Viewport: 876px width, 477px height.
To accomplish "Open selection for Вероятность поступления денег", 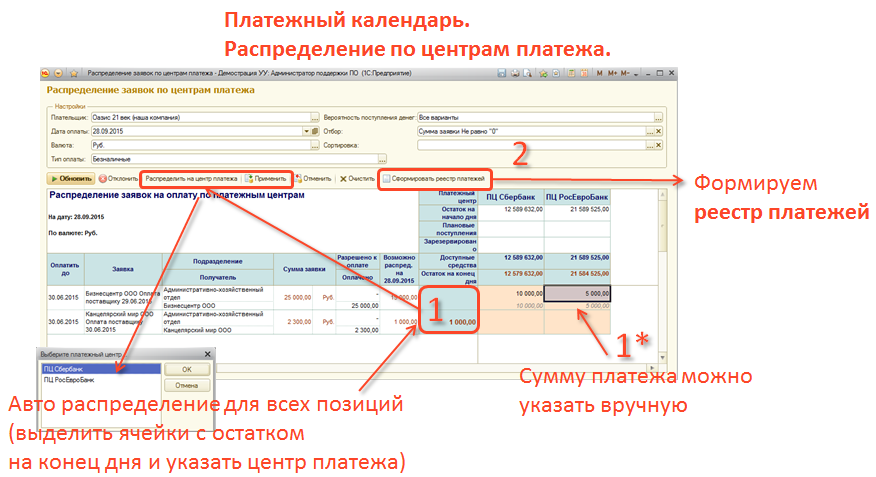I will [657, 117].
